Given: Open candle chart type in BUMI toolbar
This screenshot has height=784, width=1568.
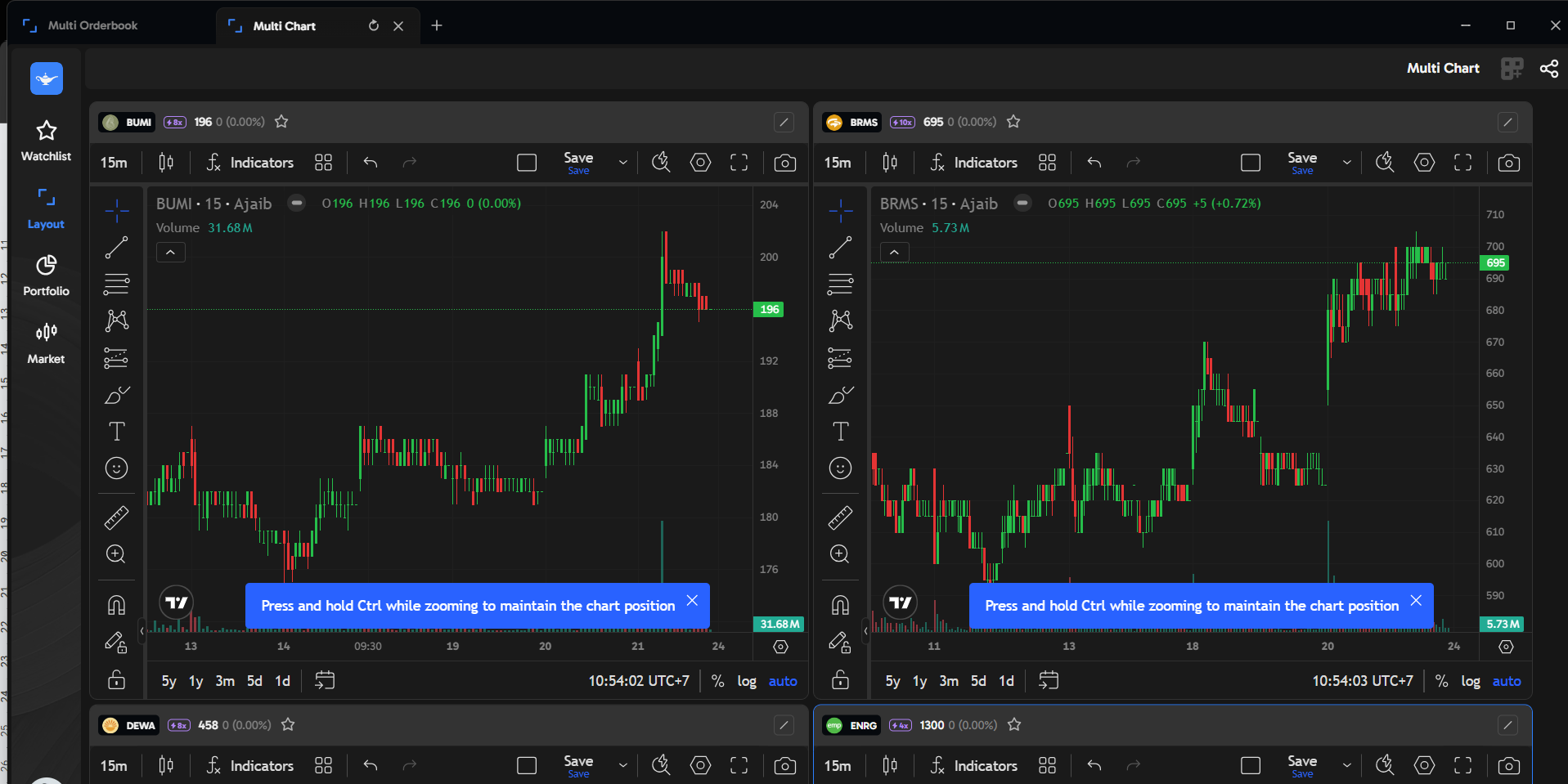Looking at the screenshot, I should click(166, 163).
